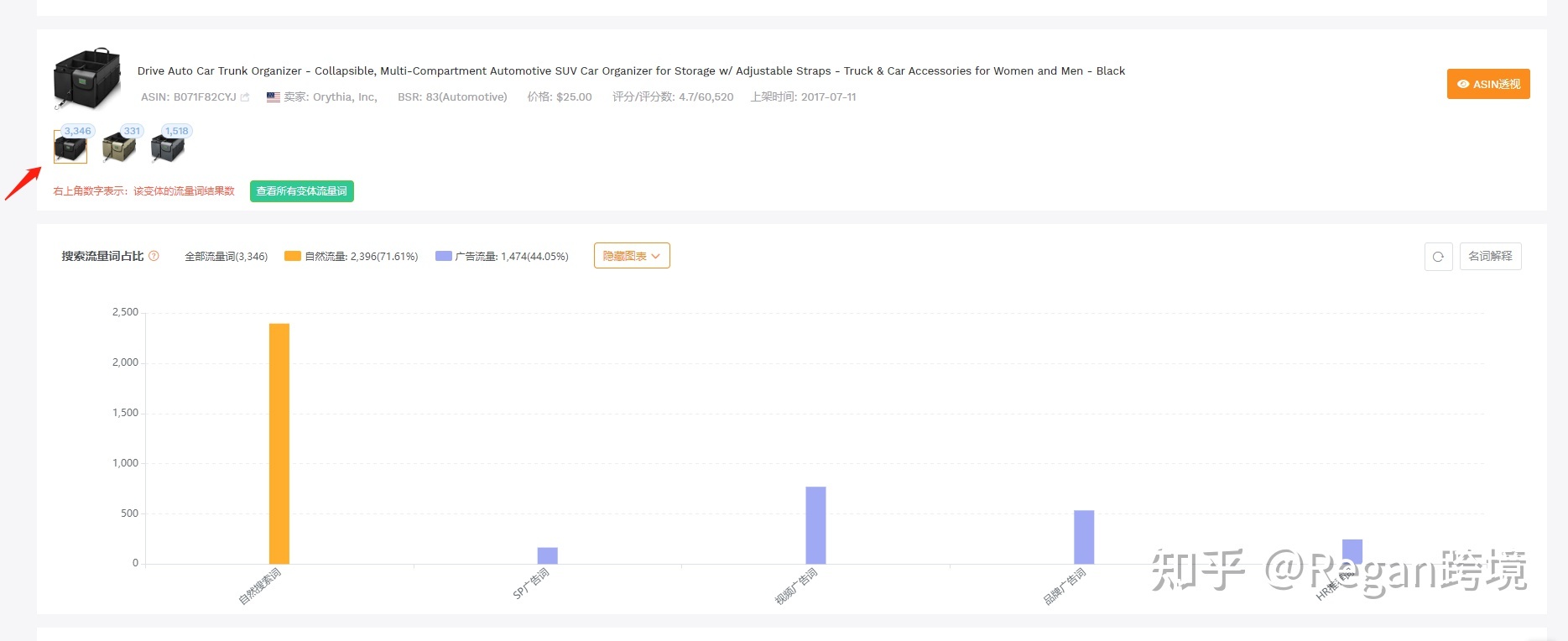Image resolution: width=1568 pixels, height=641 pixels.
Task: Toggle the orange 自然流量 legend item
Action: pyautogui.click(x=351, y=257)
